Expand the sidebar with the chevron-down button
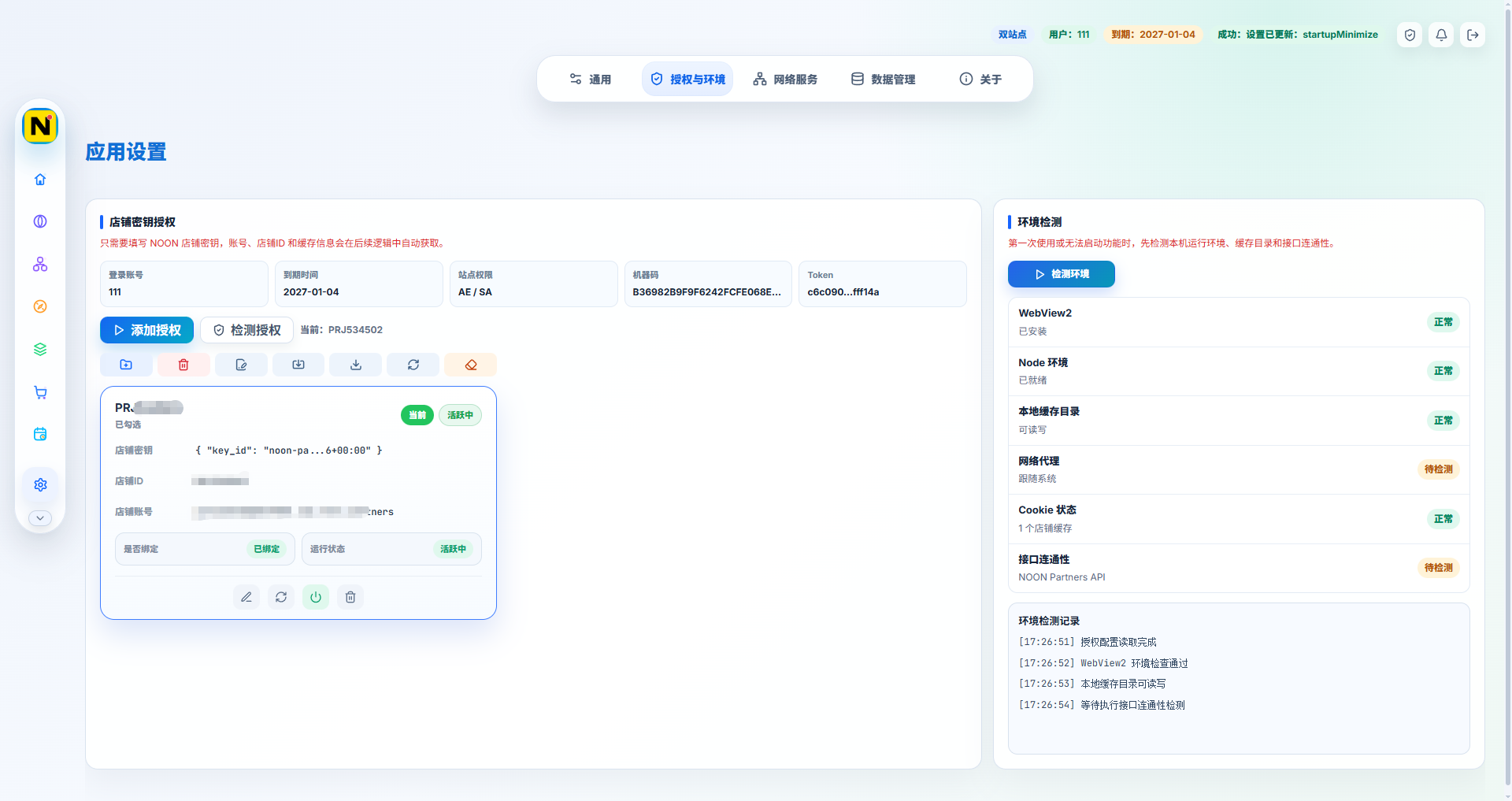Screen dimensions: 1512x801 40,518
